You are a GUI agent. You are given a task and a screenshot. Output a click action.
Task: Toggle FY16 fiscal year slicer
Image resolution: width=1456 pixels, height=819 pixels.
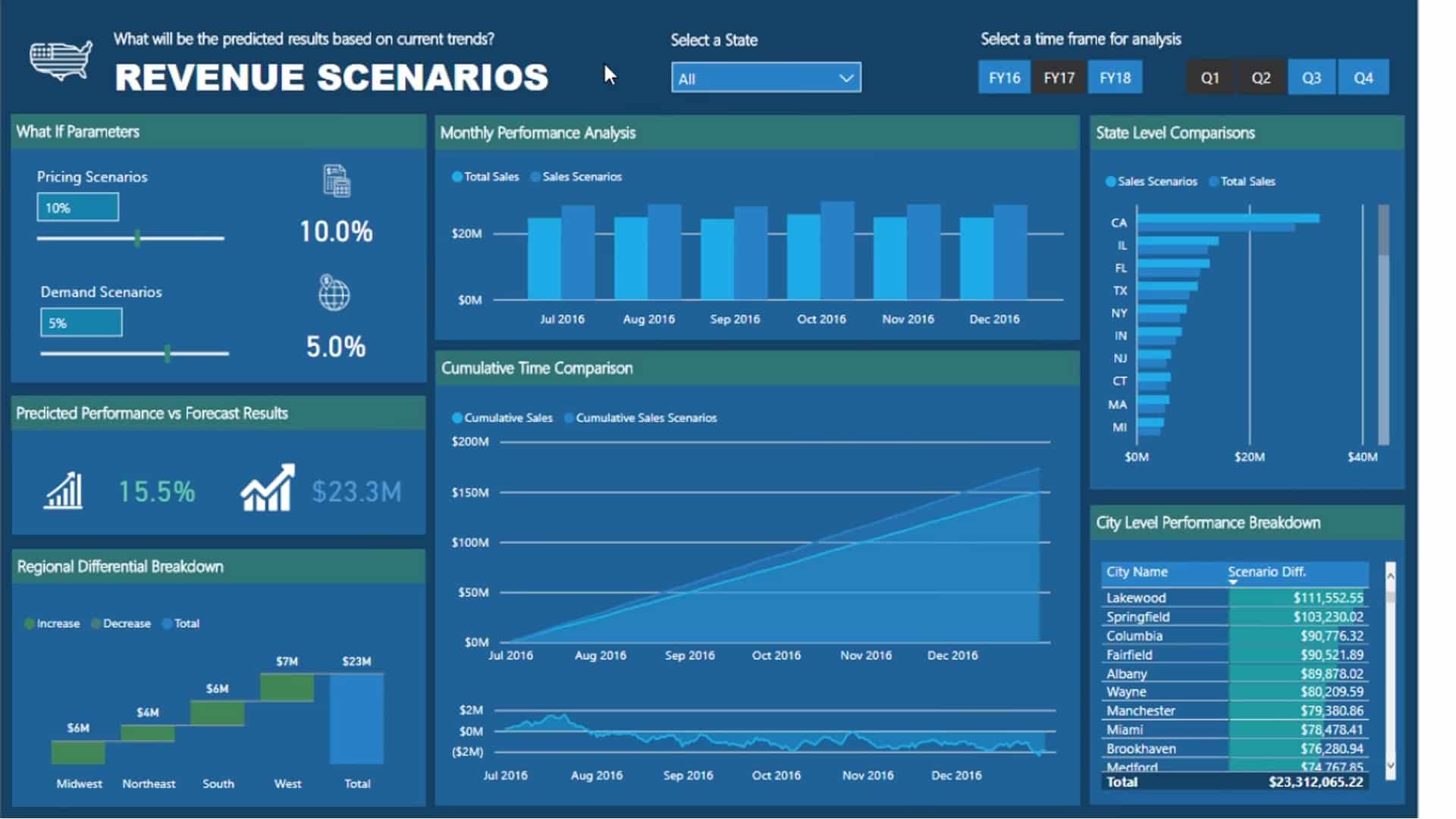pos(1004,77)
